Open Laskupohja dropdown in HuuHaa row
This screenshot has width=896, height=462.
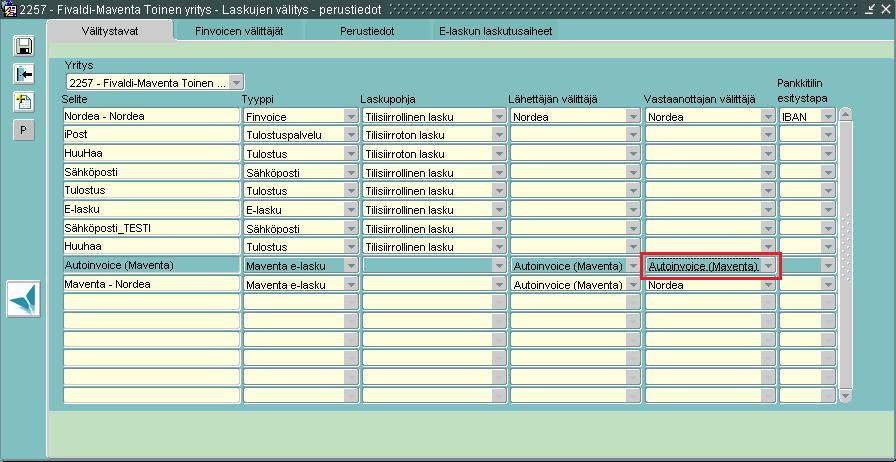[x=499, y=154]
